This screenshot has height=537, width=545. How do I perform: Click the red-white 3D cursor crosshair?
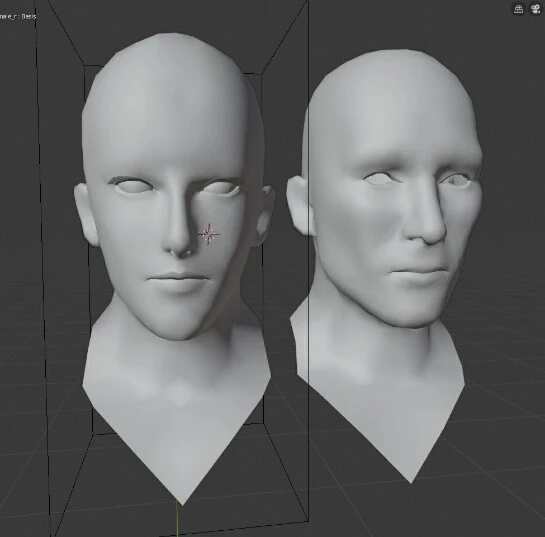pyautogui.click(x=209, y=234)
